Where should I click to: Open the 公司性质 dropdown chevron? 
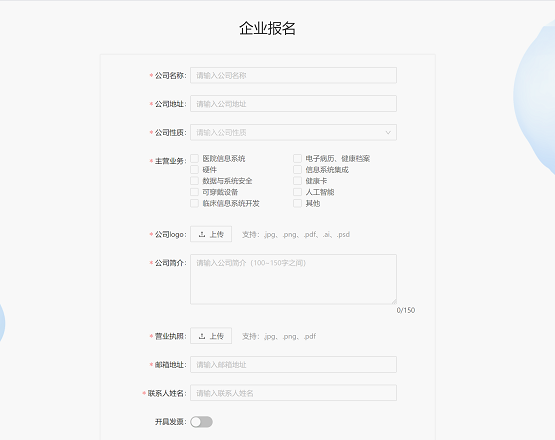pos(388,132)
